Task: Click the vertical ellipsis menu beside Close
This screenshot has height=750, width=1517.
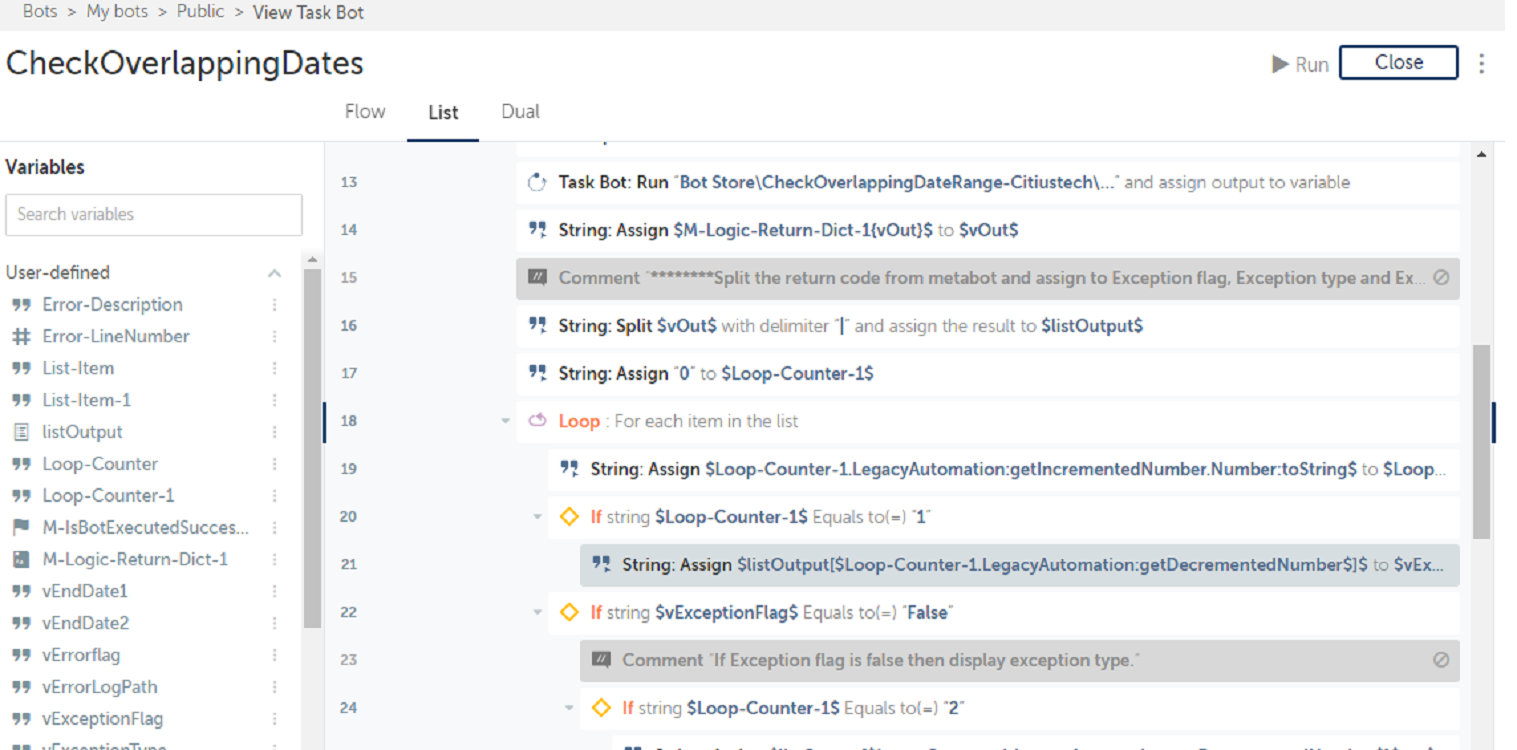Action: tap(1481, 63)
